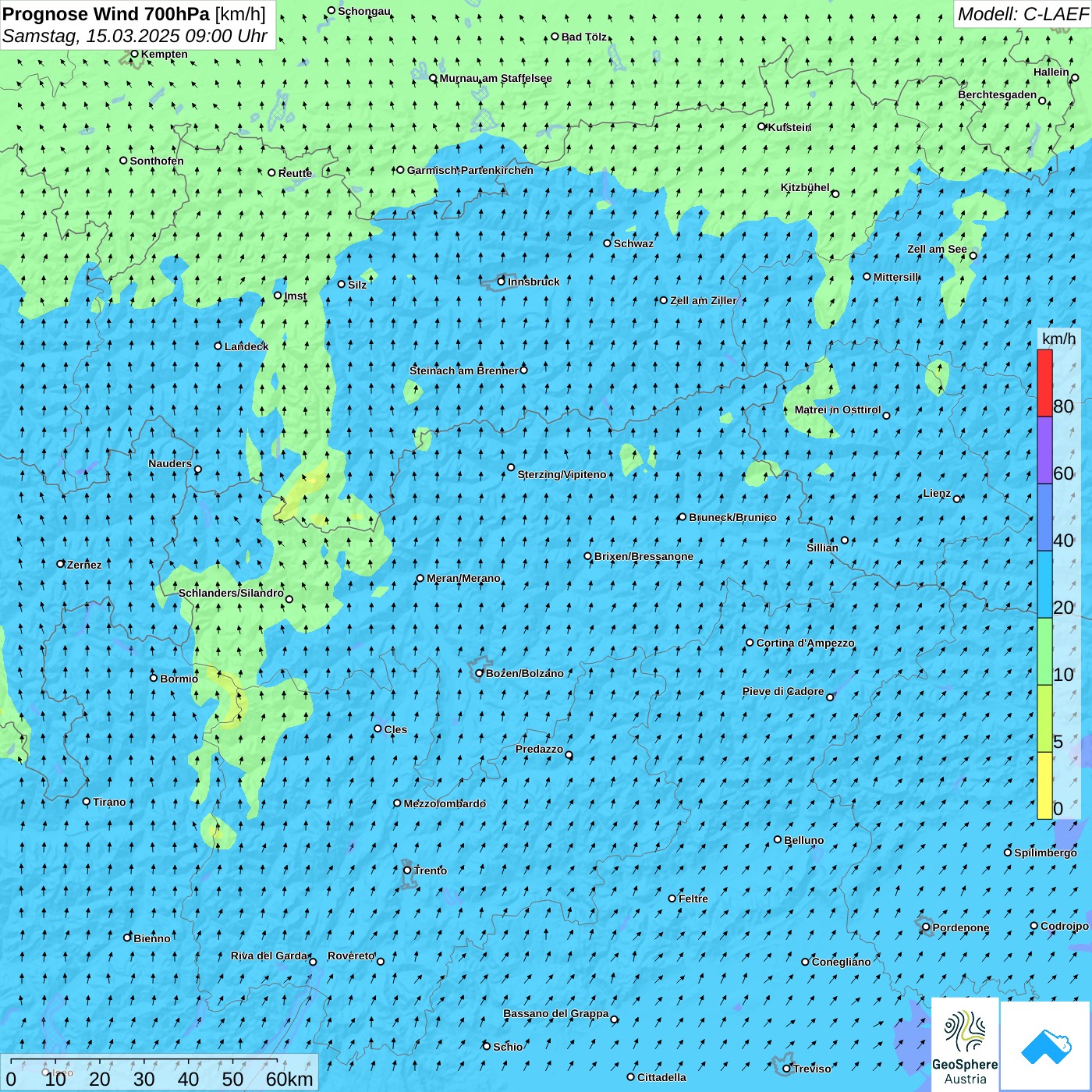Click the Zell am See marker
This screenshot has height=1092, width=1092.
coord(973,256)
